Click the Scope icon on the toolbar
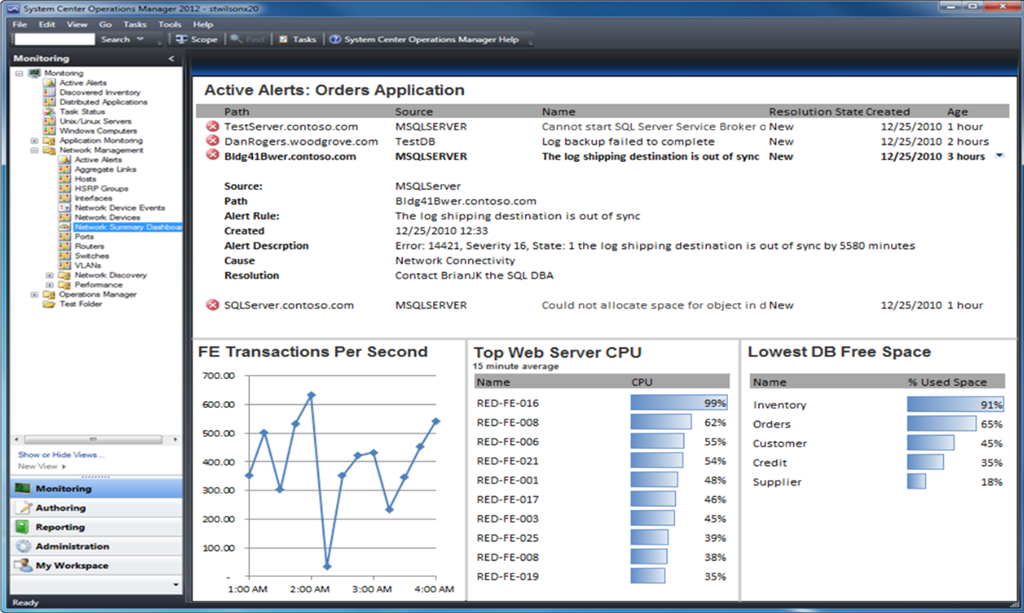Image resolution: width=1024 pixels, height=613 pixels. 180,39
